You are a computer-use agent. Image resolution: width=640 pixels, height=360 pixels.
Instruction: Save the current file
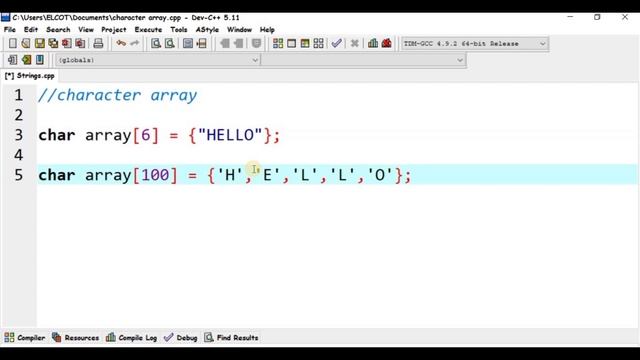click(40, 43)
